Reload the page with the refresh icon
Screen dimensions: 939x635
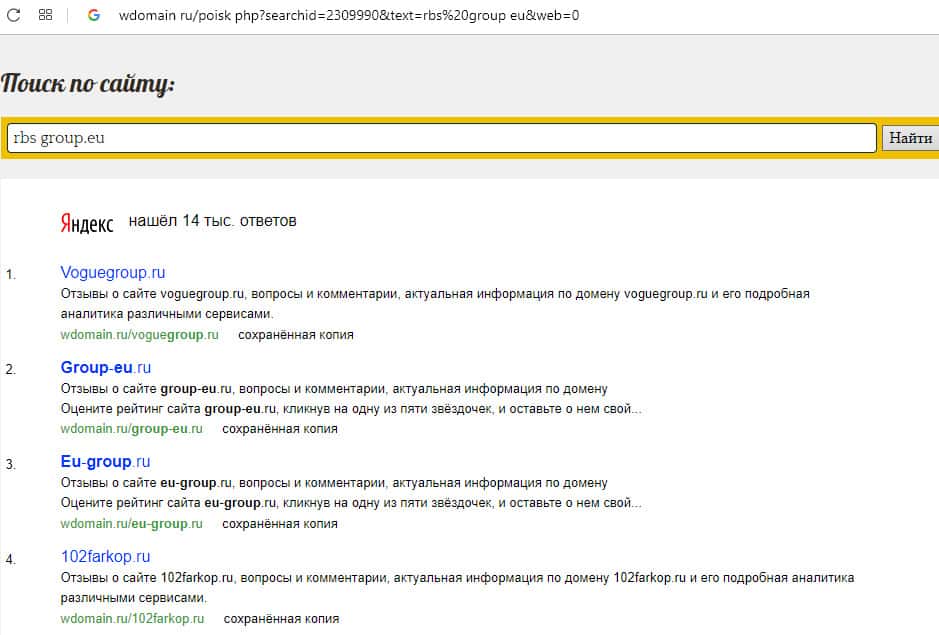pyautogui.click(x=13, y=15)
